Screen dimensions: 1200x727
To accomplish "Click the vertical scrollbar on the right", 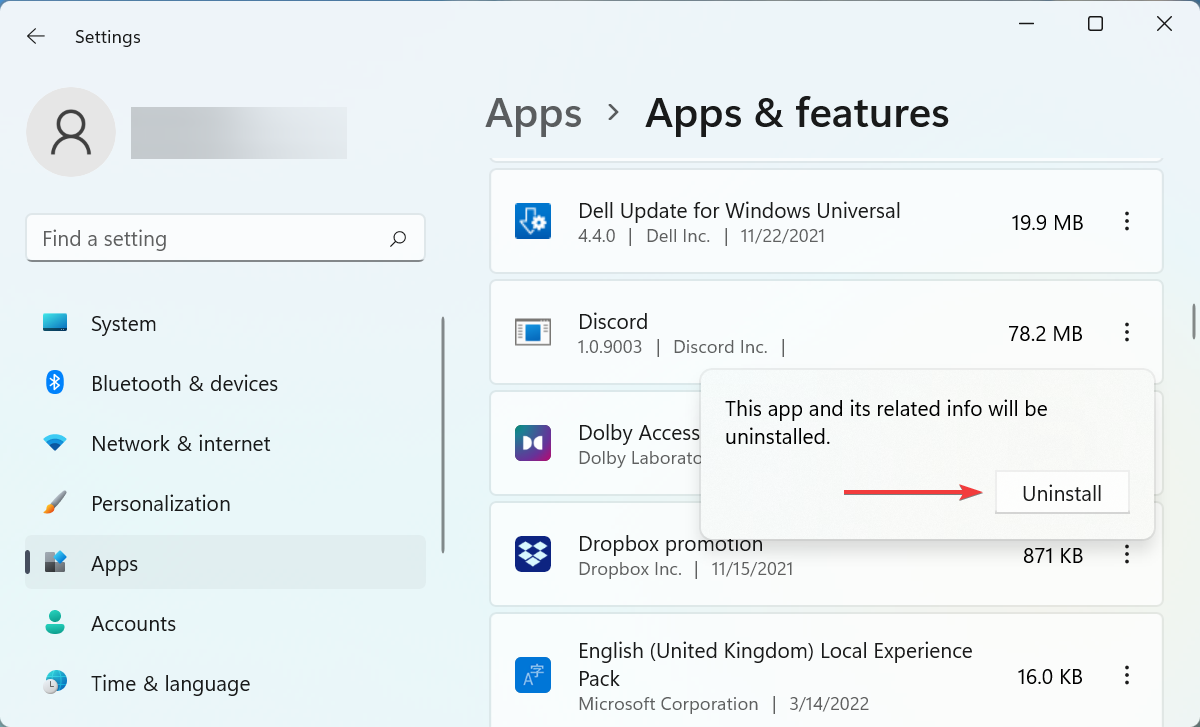I will tap(1192, 320).
